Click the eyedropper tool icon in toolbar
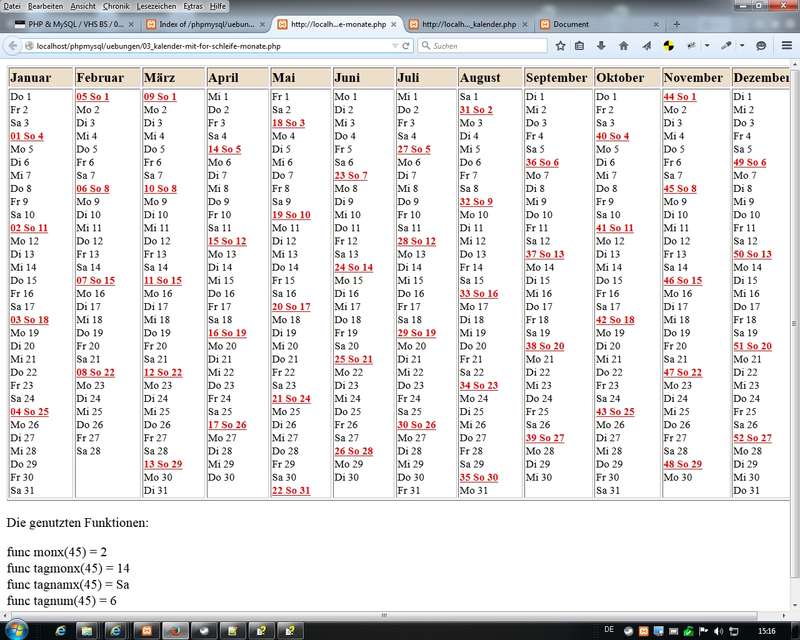 [x=726, y=46]
